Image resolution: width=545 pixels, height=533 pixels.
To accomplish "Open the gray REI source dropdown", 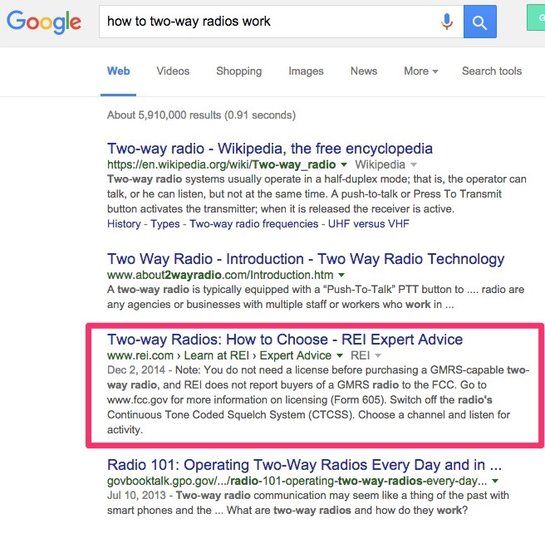I will [x=378, y=355].
